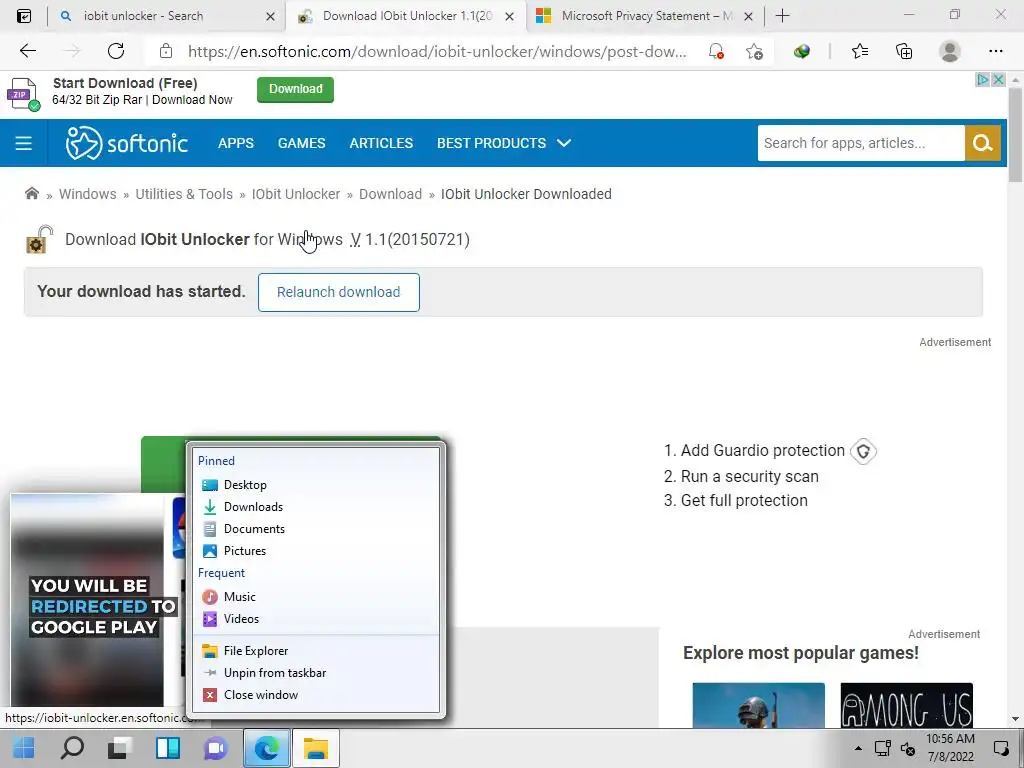The image size is (1024, 768).
Task: Open the browser profile avatar
Action: (x=950, y=51)
